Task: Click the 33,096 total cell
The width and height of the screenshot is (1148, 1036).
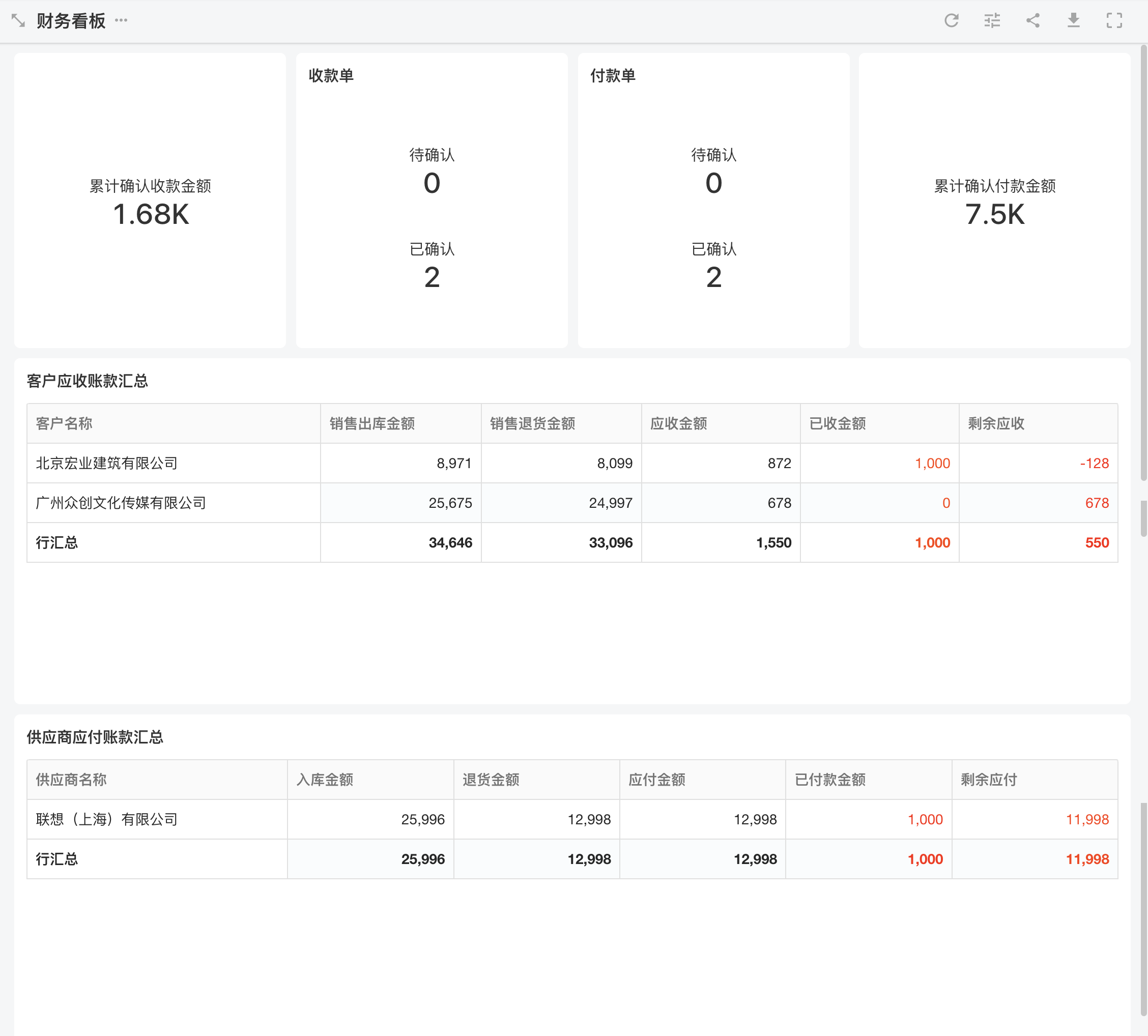Action: 561,542
